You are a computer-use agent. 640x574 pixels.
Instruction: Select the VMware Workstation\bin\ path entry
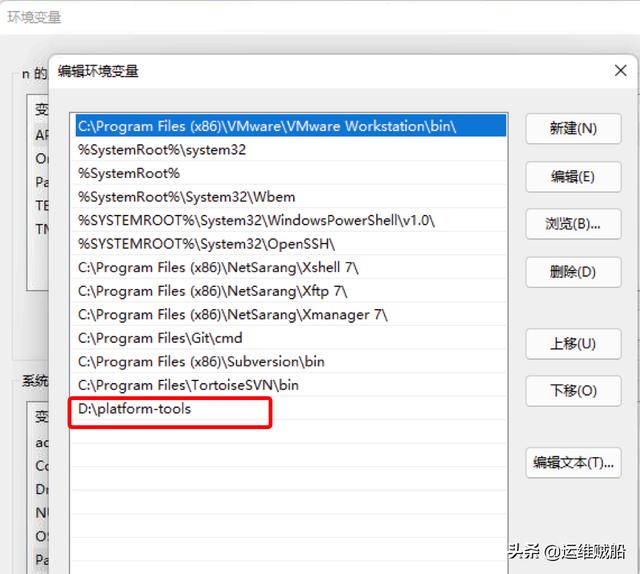click(289, 126)
